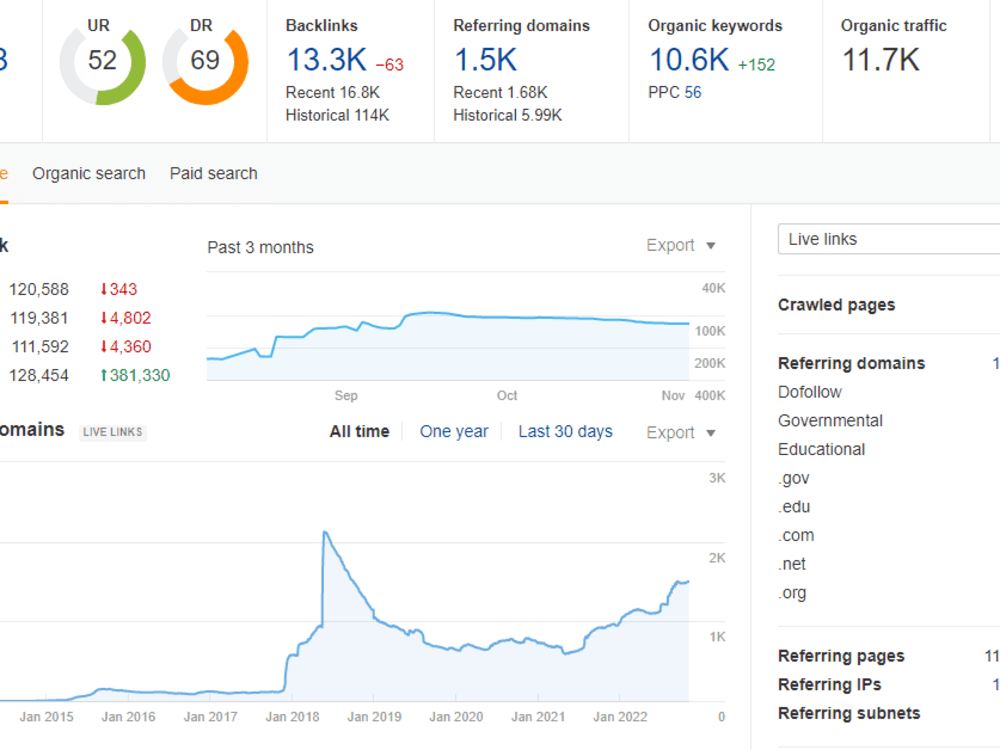The width and height of the screenshot is (1000, 750).
Task: Click the +152 organic keywords change
Action: pyautogui.click(x=756, y=65)
